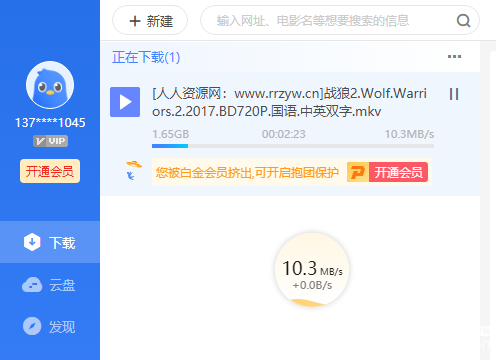Screen dimensions: 496x360
Task: Open the three-dot more options menu
Action: point(454,57)
